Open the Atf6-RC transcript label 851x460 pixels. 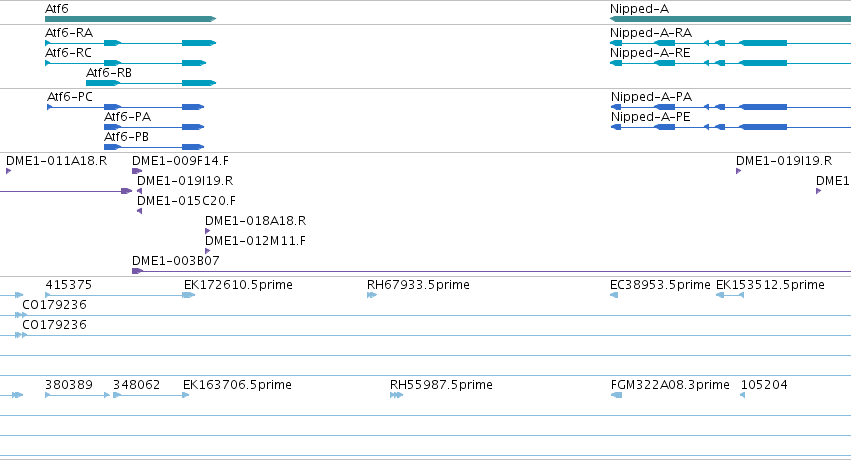click(68, 53)
